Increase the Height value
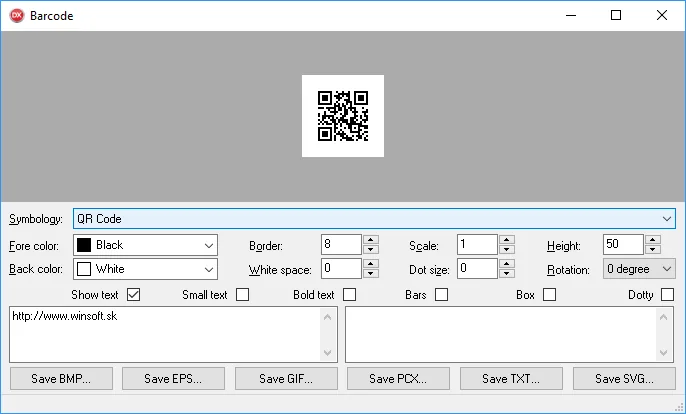686x414 pixels. 653,239
